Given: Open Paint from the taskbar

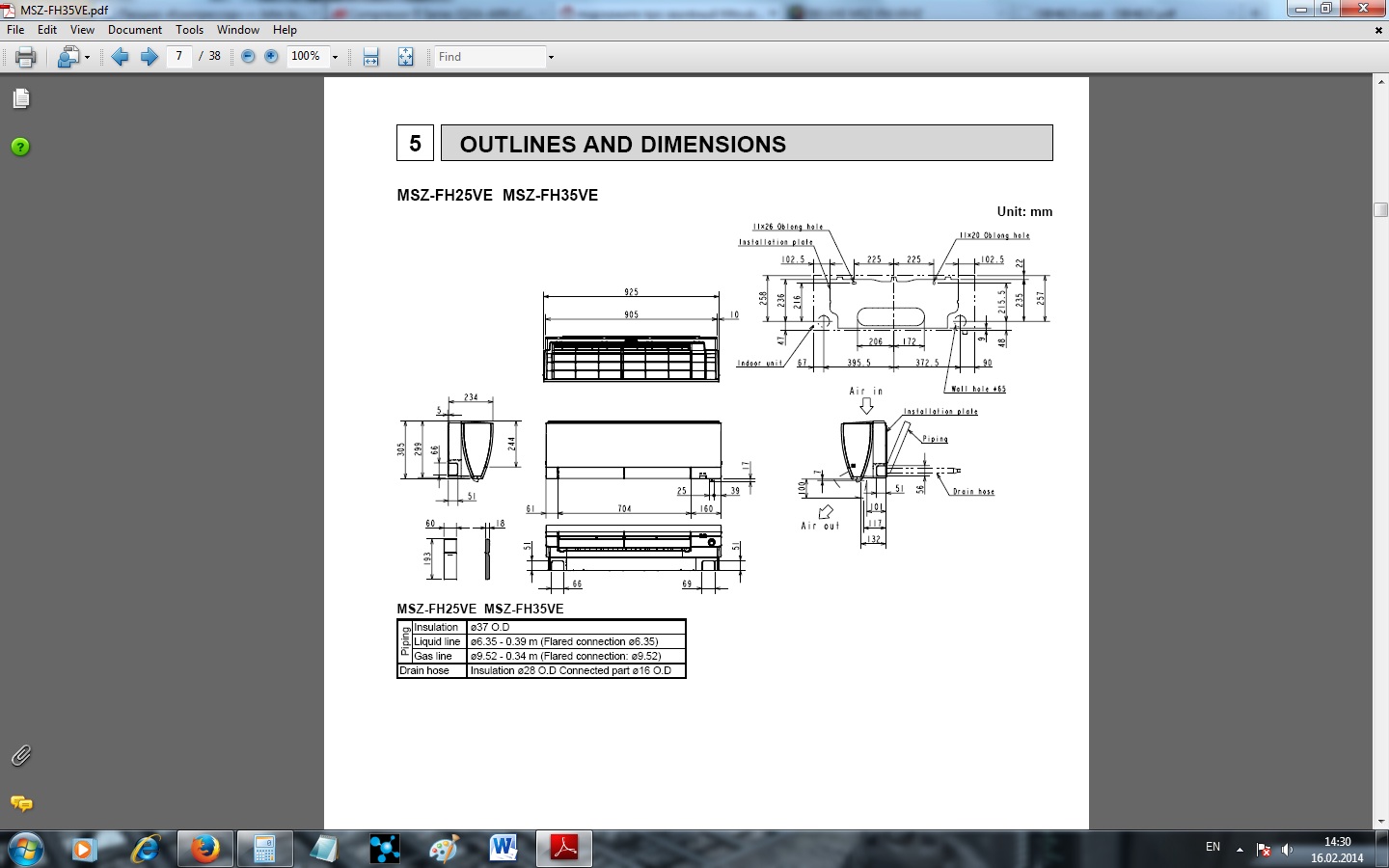Looking at the screenshot, I should point(444,849).
